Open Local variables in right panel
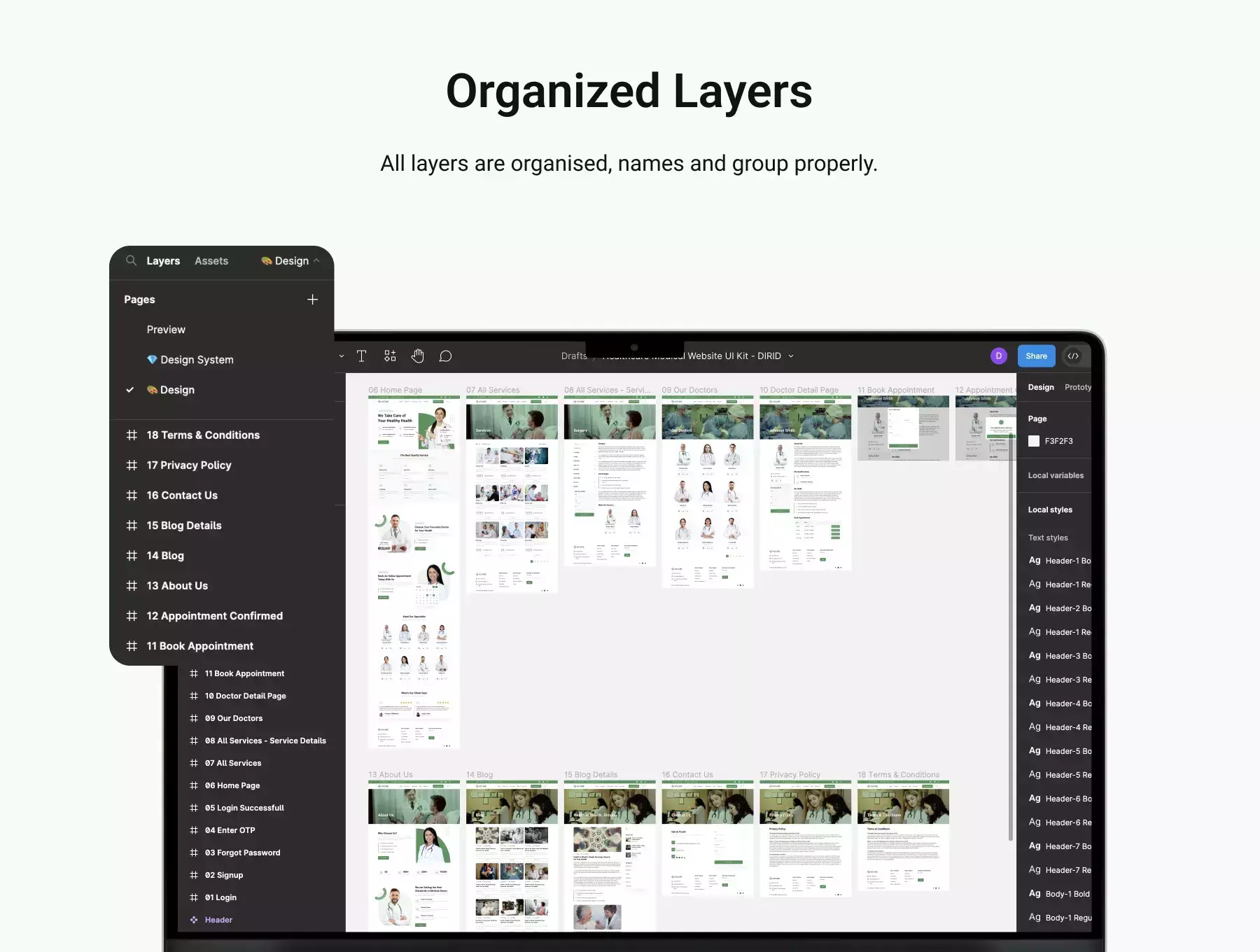 pyautogui.click(x=1056, y=475)
